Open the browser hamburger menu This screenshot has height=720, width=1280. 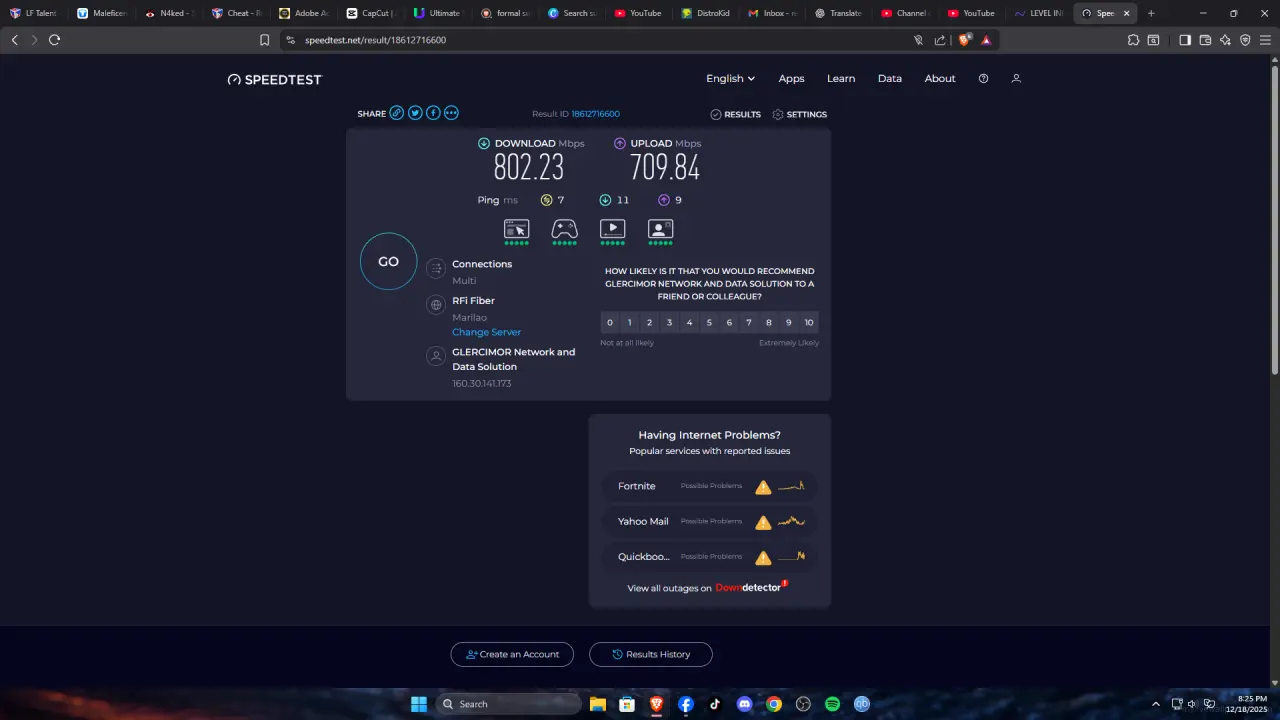[1265, 40]
